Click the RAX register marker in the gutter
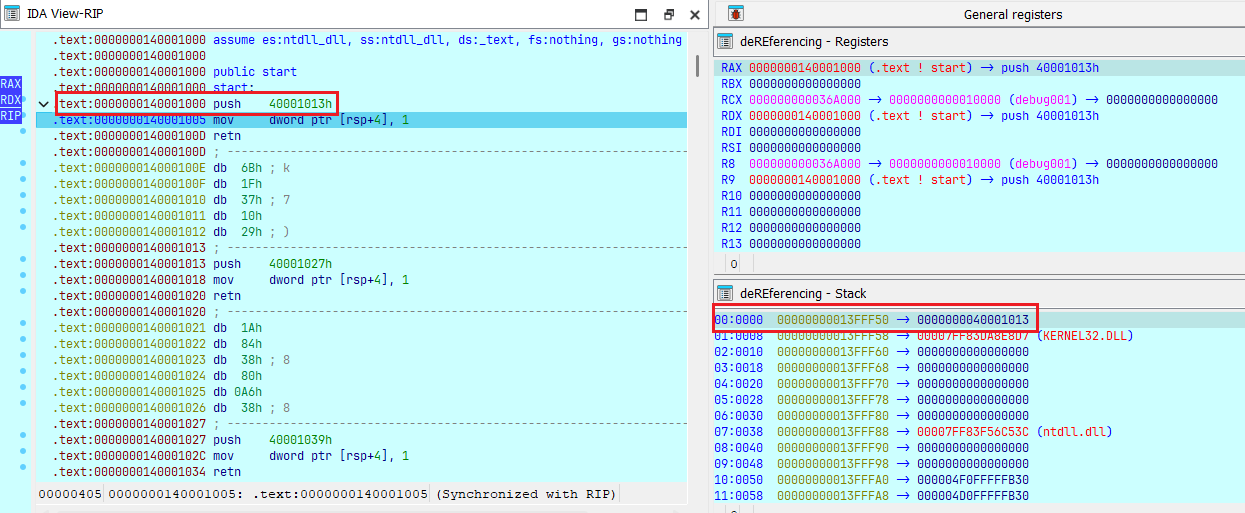This screenshot has height=513, width=1245. click(11, 84)
